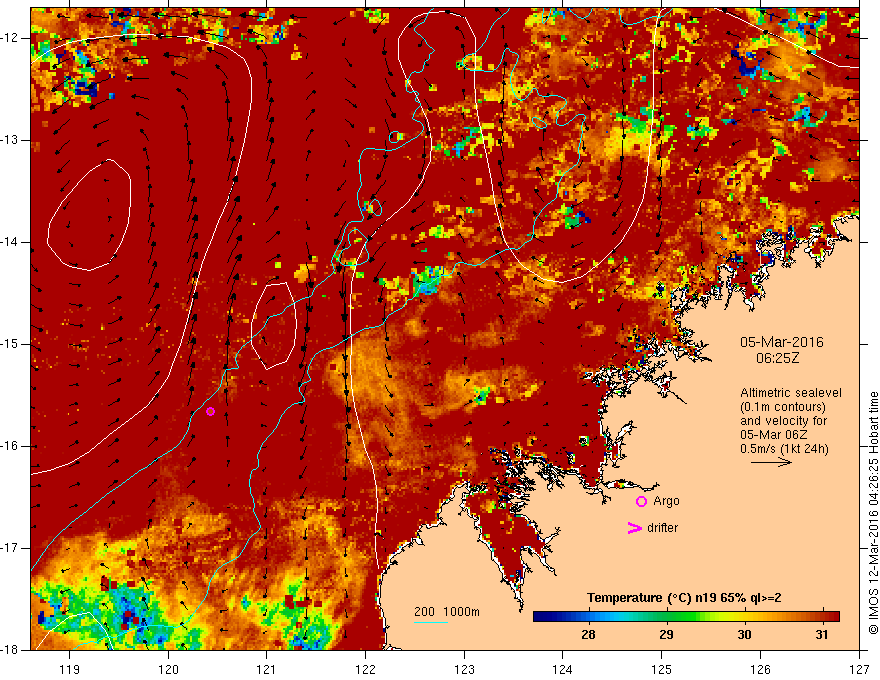Click the latitude label -12
Image resolution: width=880 pixels, height=680 pixels.
pos(10,38)
